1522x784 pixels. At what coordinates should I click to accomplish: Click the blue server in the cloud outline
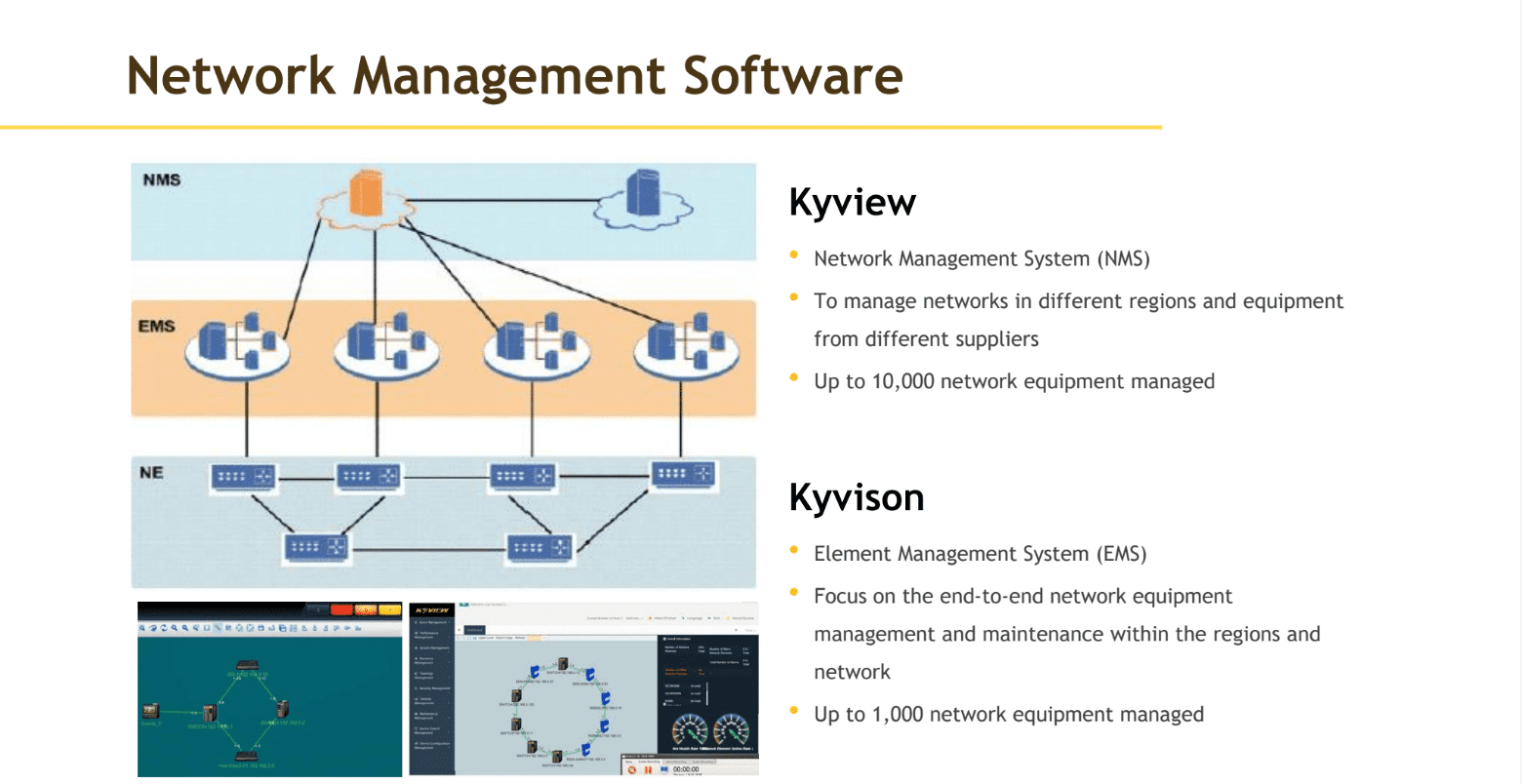point(643,192)
